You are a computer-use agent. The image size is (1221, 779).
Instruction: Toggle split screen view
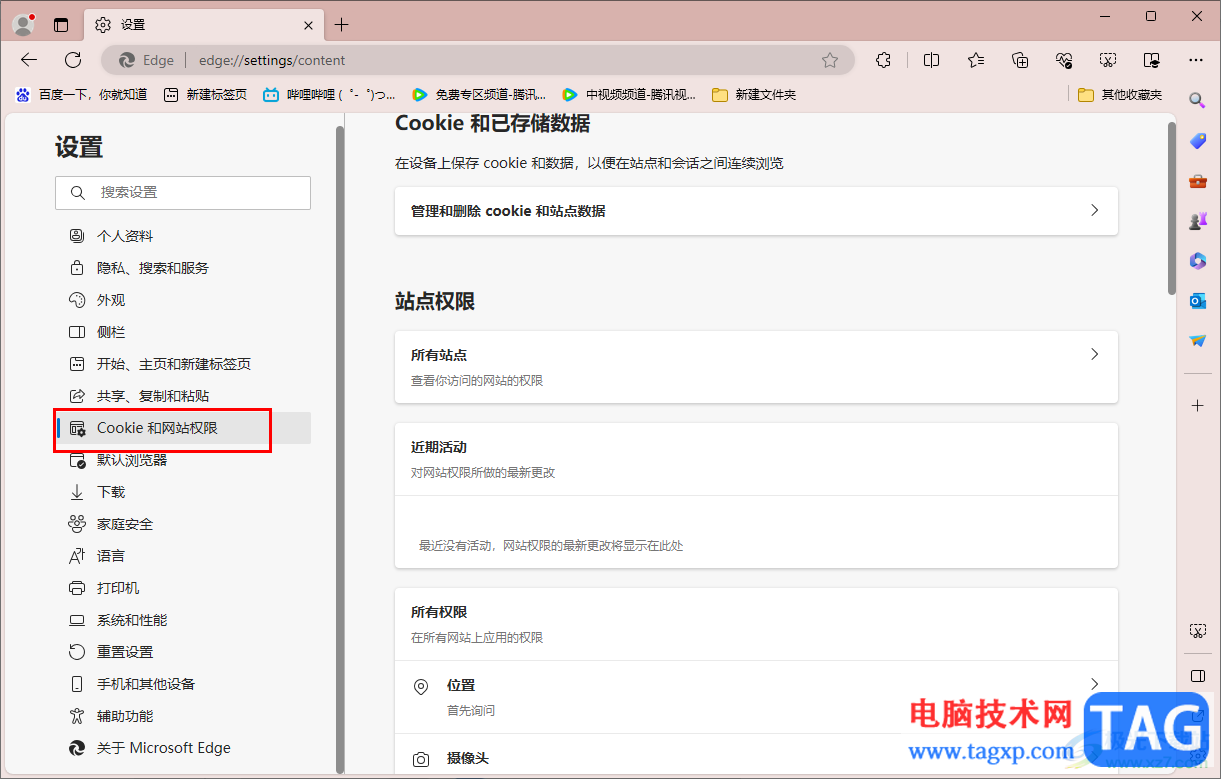[931, 60]
